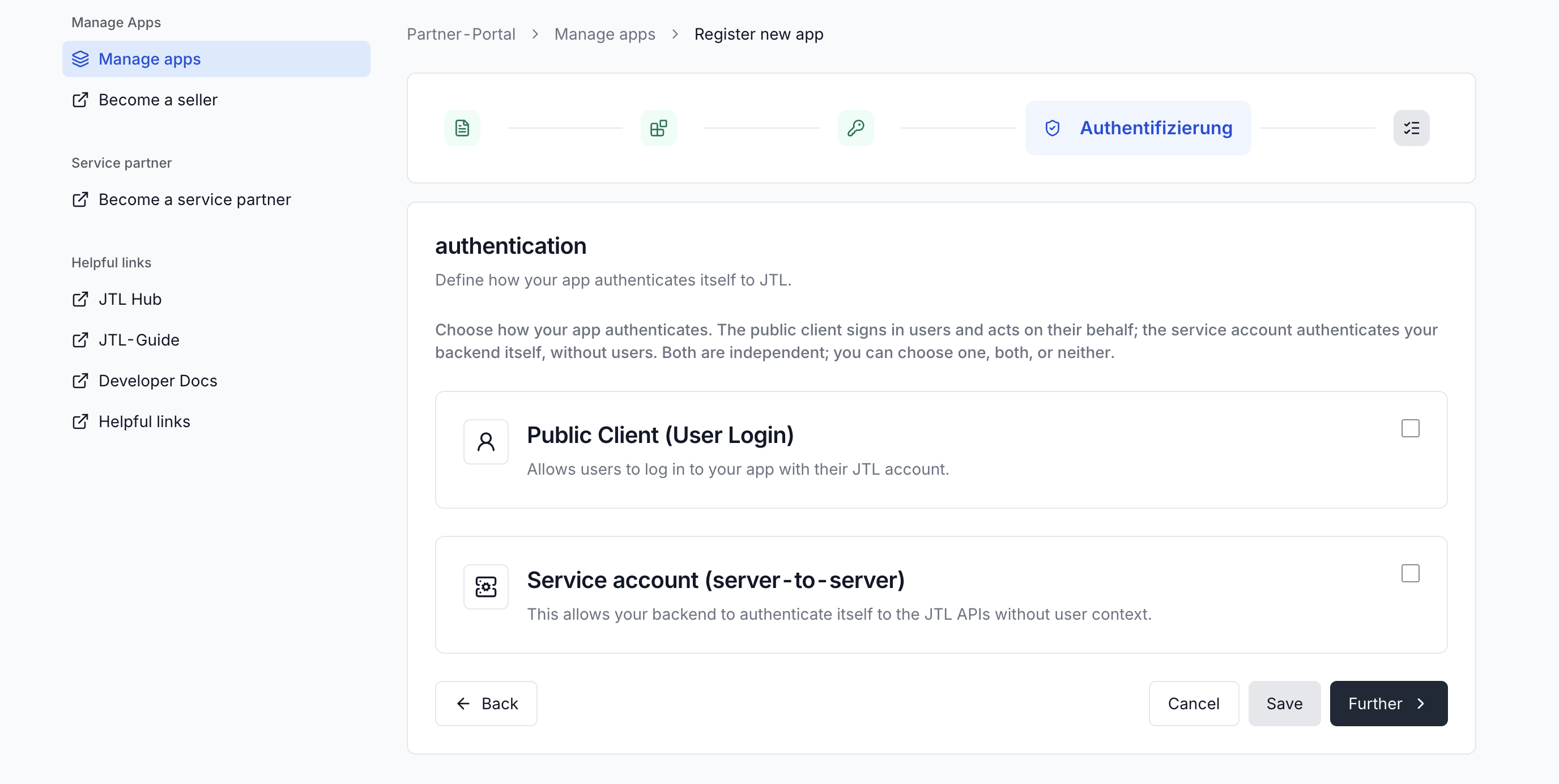Image resolution: width=1559 pixels, height=784 pixels.
Task: Go to Partner-Portal in the breadcrumb
Action: click(x=461, y=35)
